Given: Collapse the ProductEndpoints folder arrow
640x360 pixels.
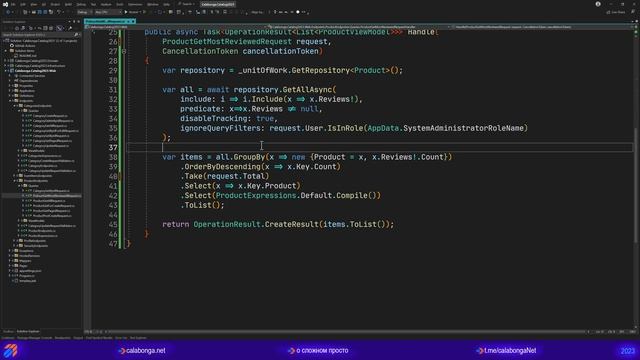Looking at the screenshot, I should (x=15, y=181).
